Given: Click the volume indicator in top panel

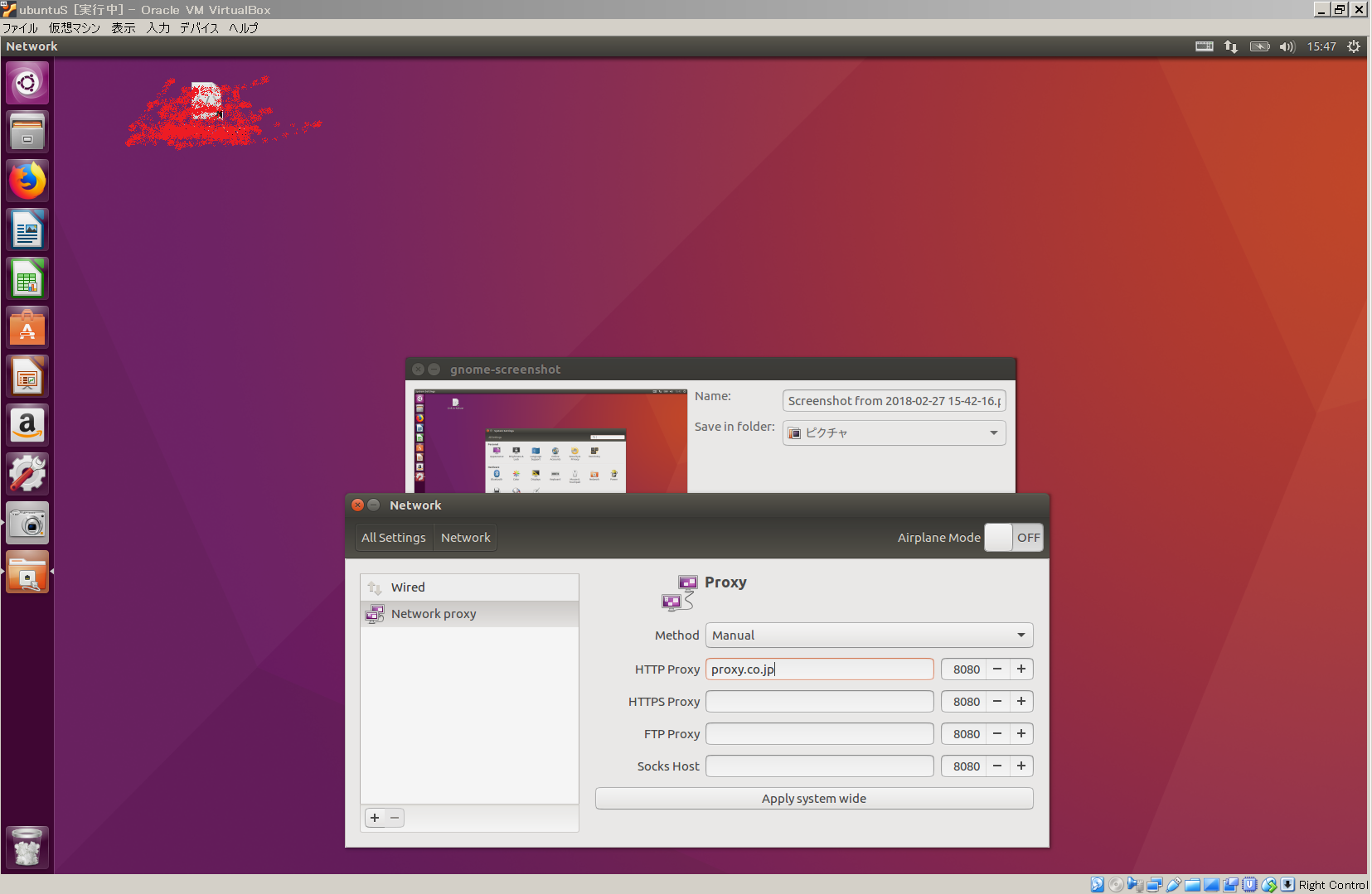Looking at the screenshot, I should [1287, 46].
